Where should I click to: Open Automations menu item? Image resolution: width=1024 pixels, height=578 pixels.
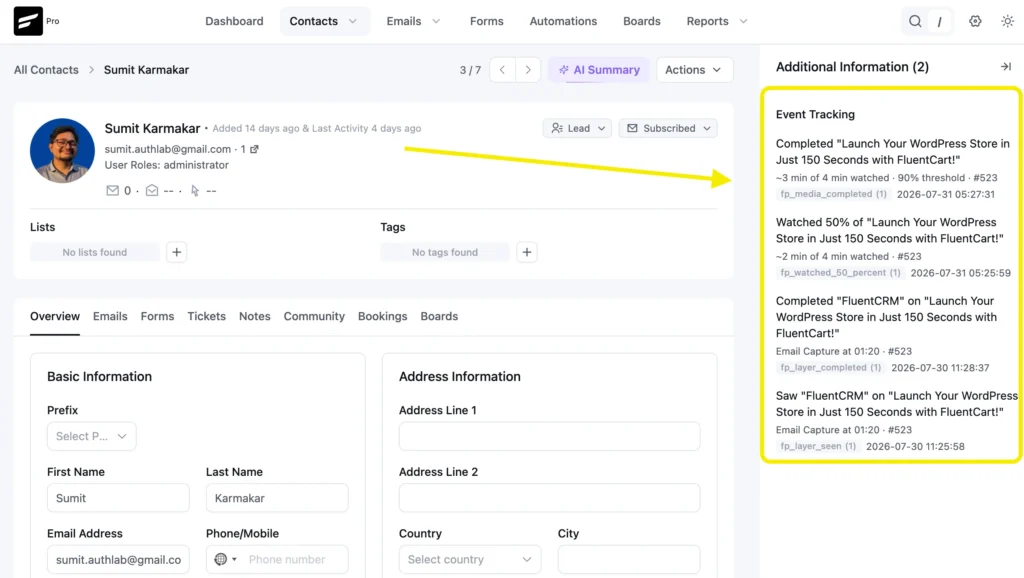563,21
